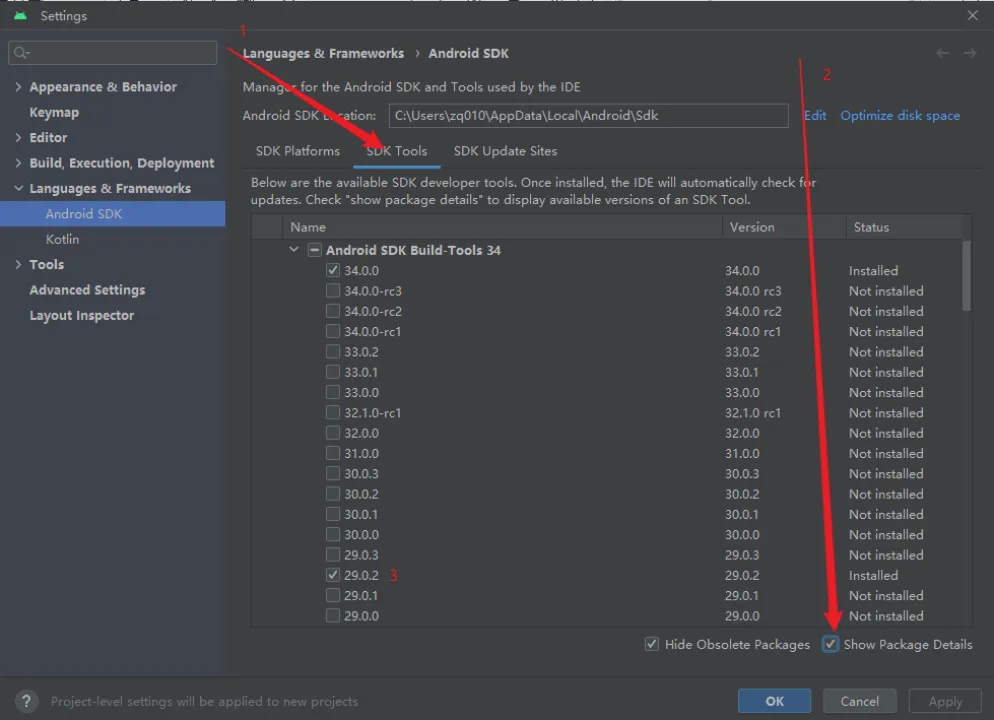Image resolution: width=994 pixels, height=720 pixels.
Task: Open the SDK Update Sites tab
Action: 505,151
